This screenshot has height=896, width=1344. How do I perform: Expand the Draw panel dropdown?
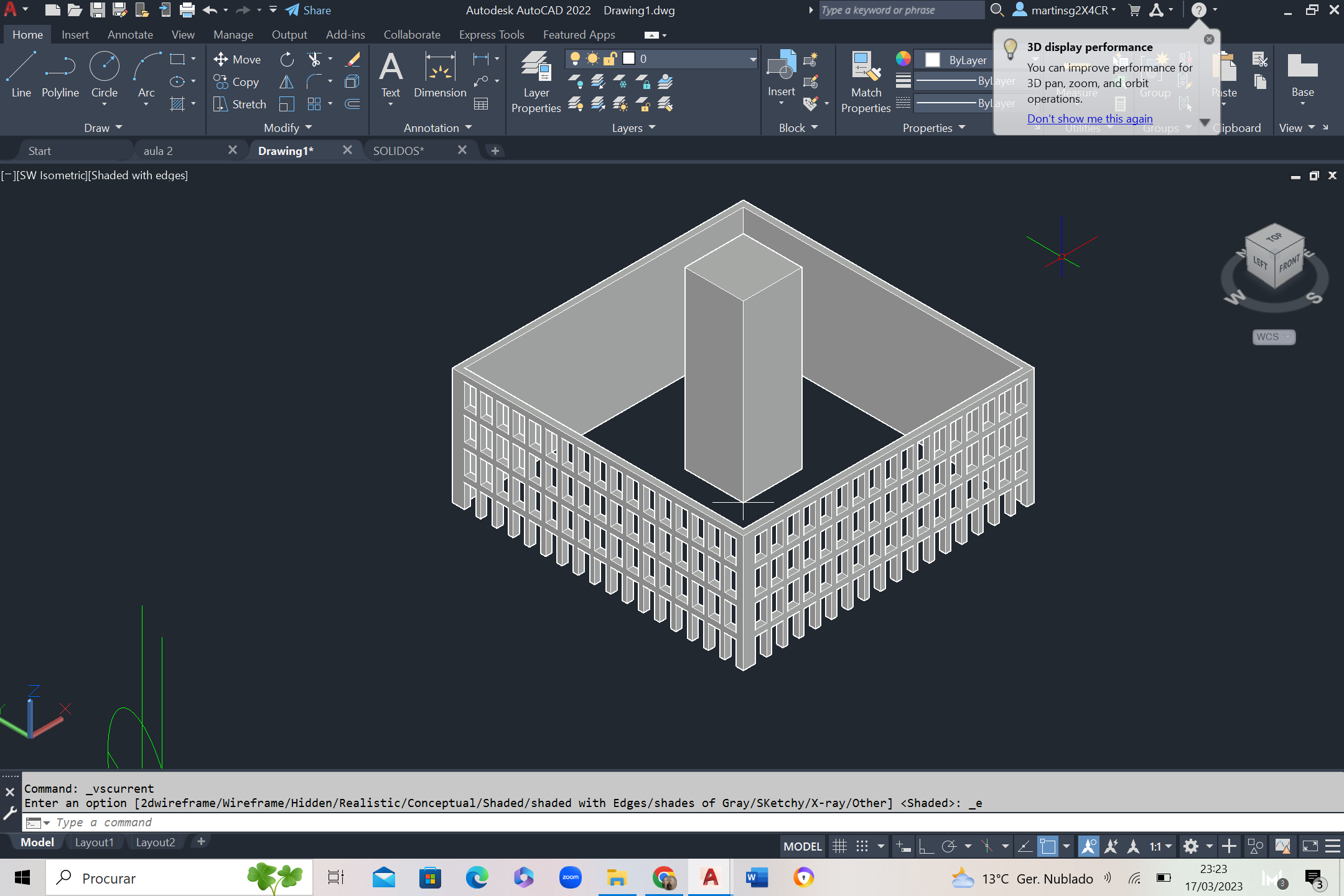click(103, 128)
